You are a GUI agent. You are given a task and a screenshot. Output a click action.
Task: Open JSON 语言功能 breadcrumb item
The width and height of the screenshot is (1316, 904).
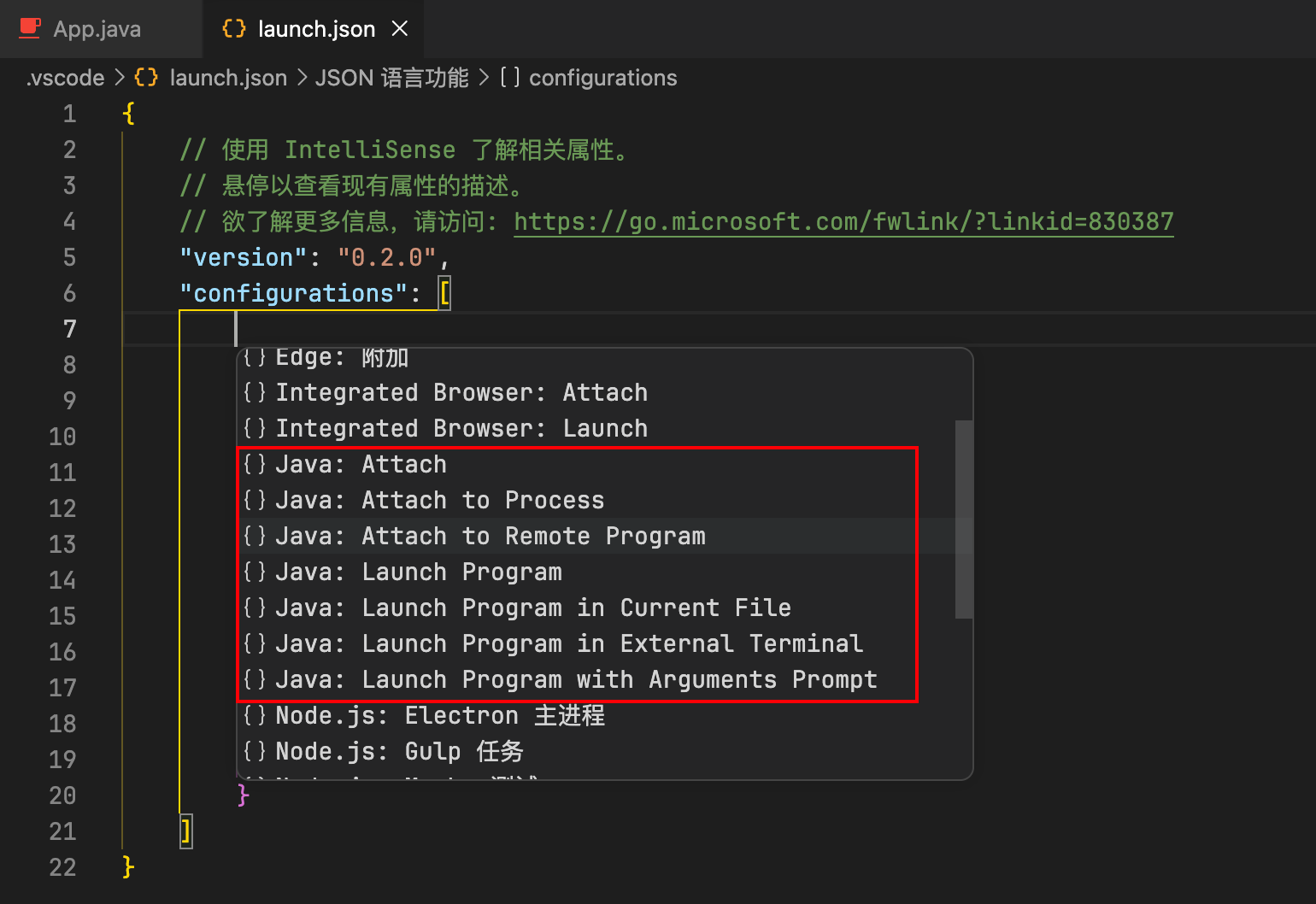[391, 78]
